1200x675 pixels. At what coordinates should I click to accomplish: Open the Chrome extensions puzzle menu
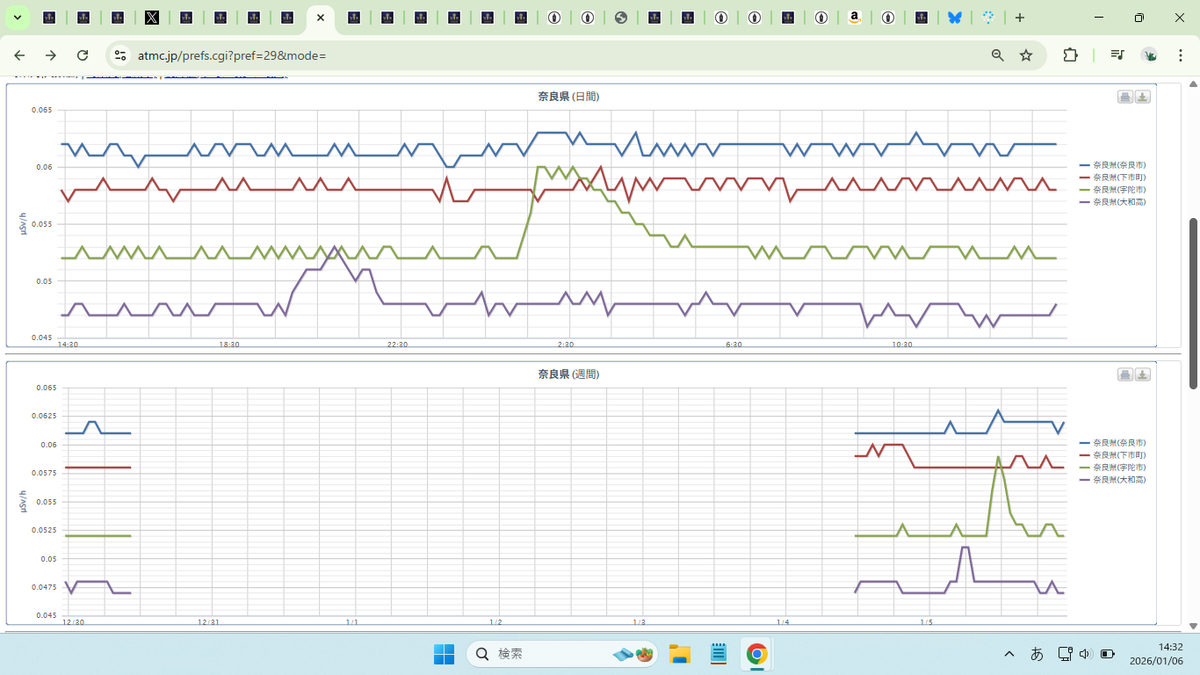pos(1070,55)
